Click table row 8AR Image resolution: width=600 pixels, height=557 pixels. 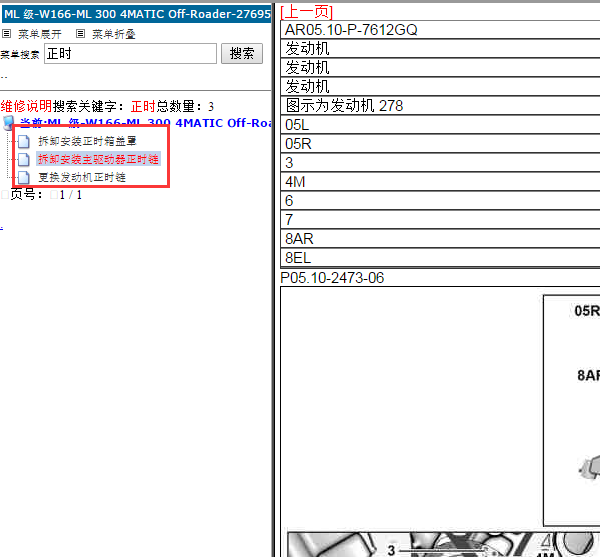440,239
